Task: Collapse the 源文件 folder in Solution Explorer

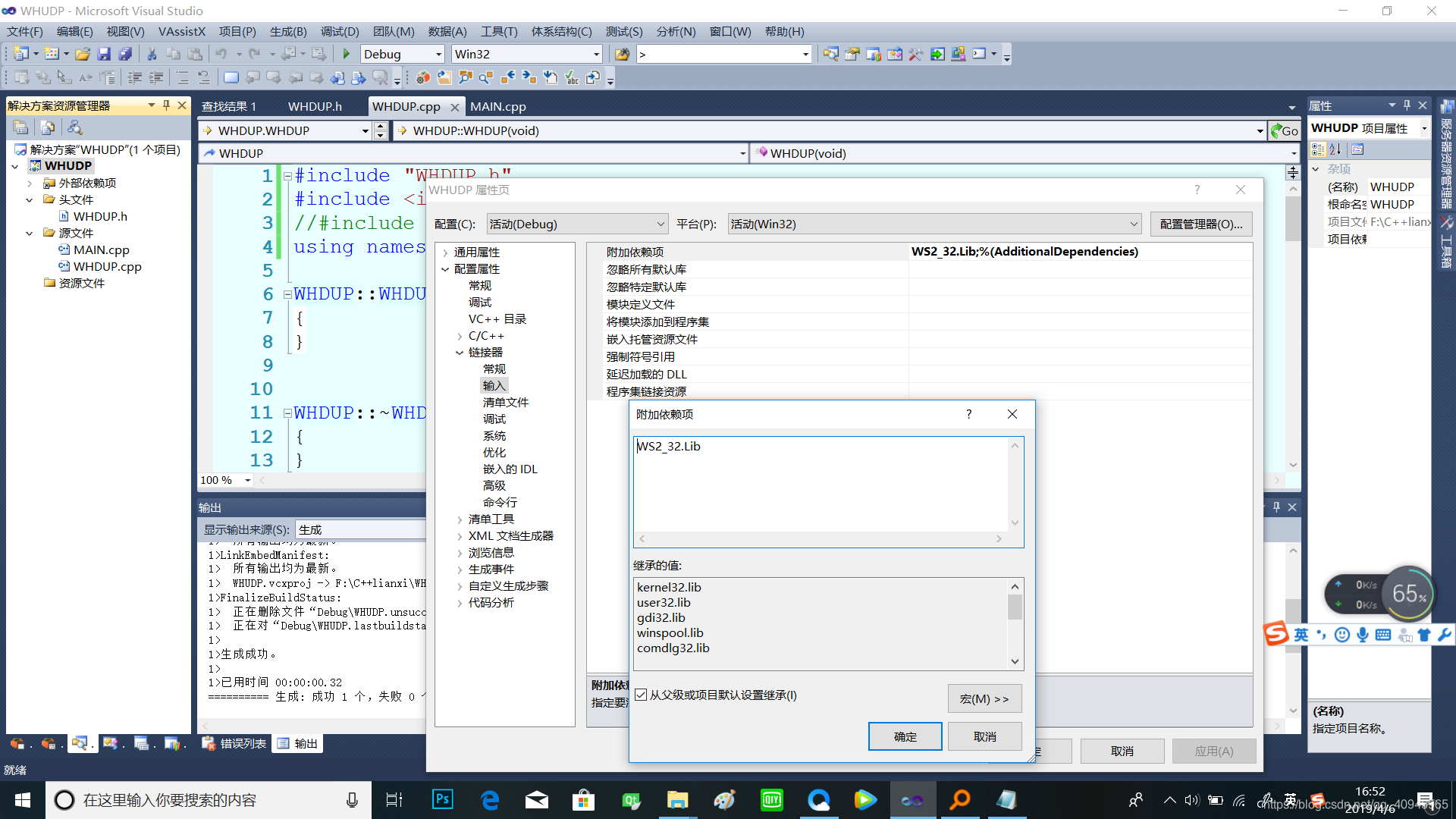Action: (29, 233)
